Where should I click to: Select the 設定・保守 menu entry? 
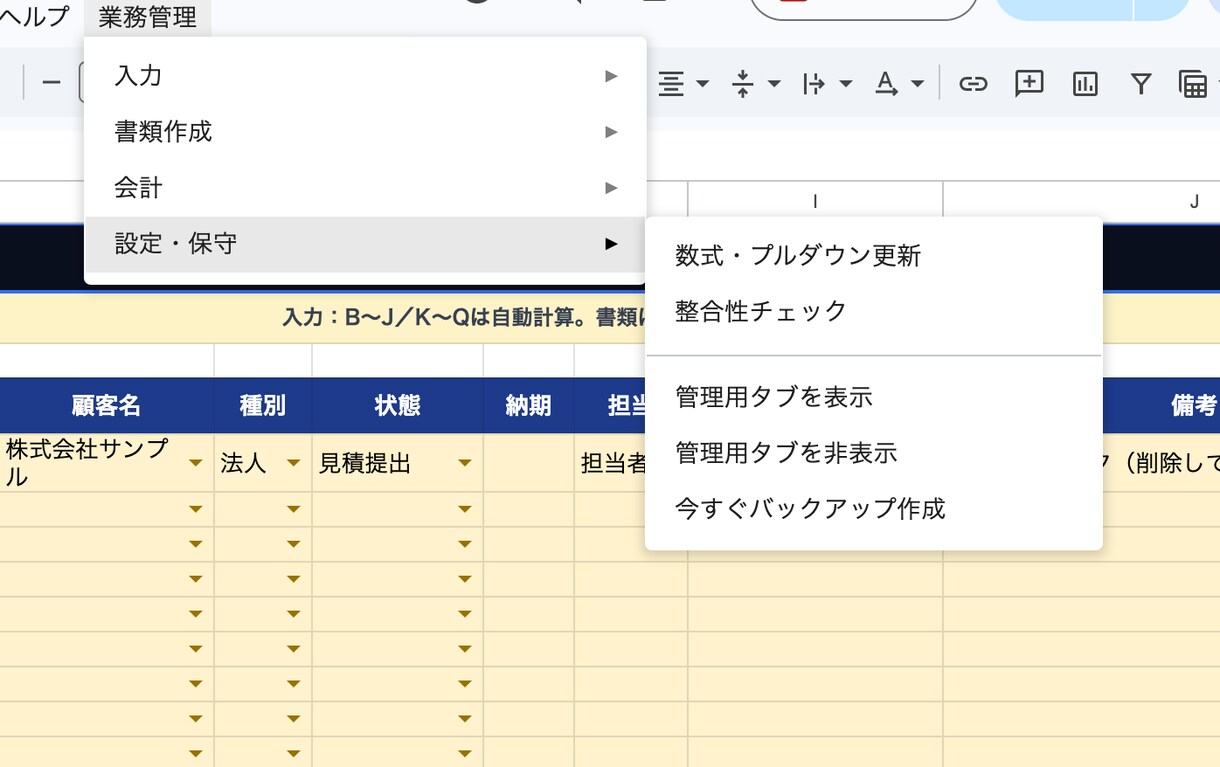coord(366,244)
